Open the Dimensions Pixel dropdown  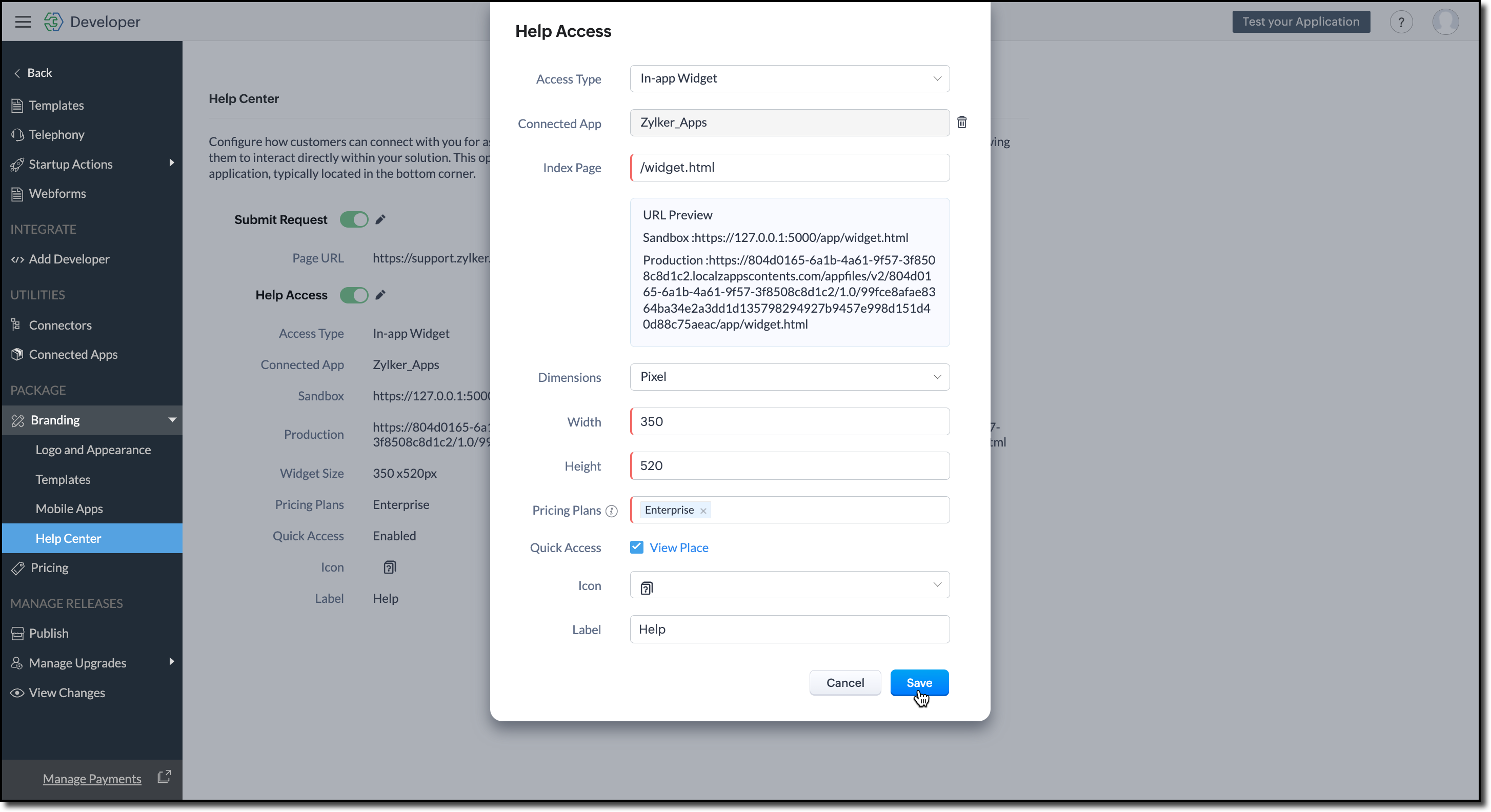point(790,377)
